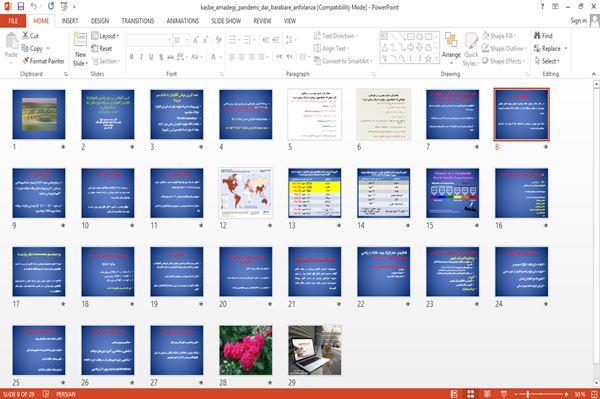The width and height of the screenshot is (600, 399).
Task: Click the Undo arrow in quick access toolbar
Action: (x=34, y=7)
